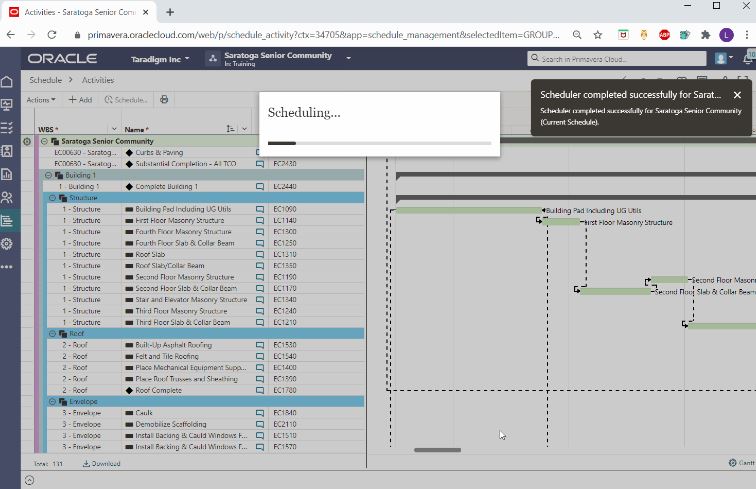Open the more options ellipsis in sidebar

(x=7, y=267)
